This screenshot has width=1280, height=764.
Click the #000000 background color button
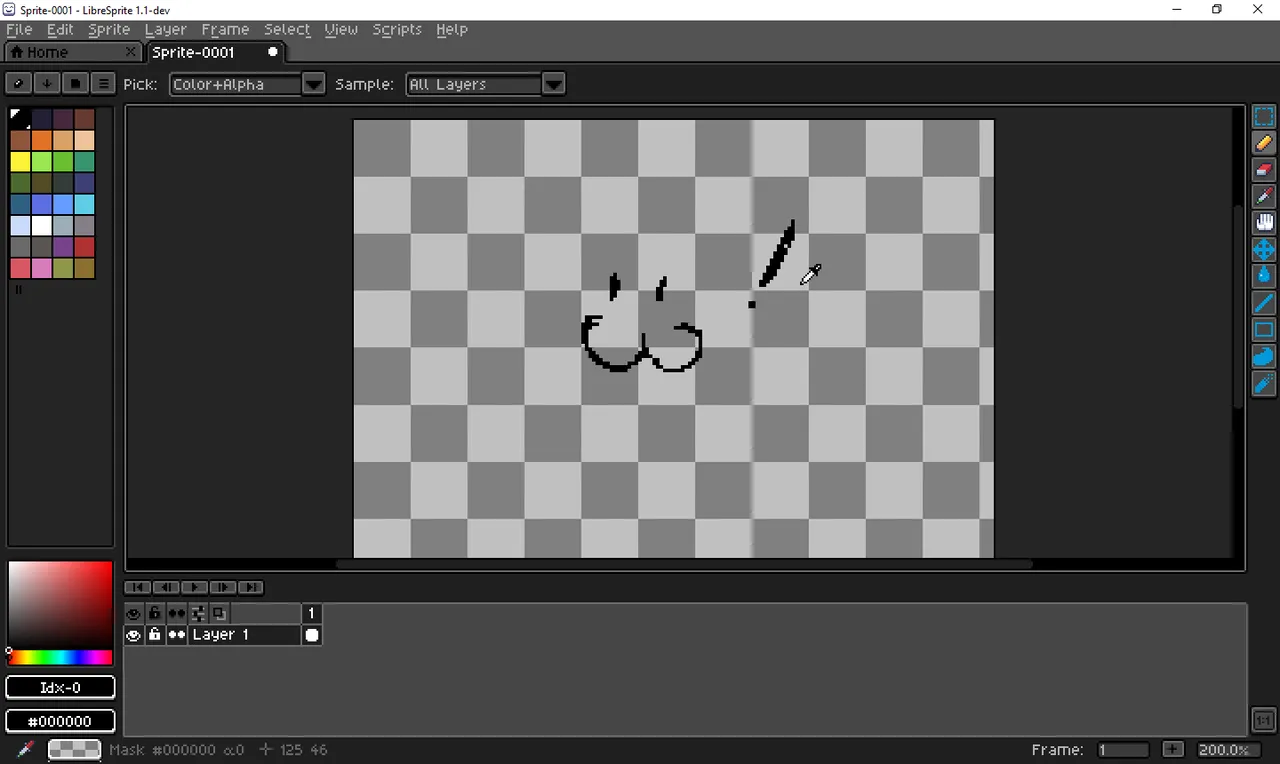pyautogui.click(x=60, y=721)
